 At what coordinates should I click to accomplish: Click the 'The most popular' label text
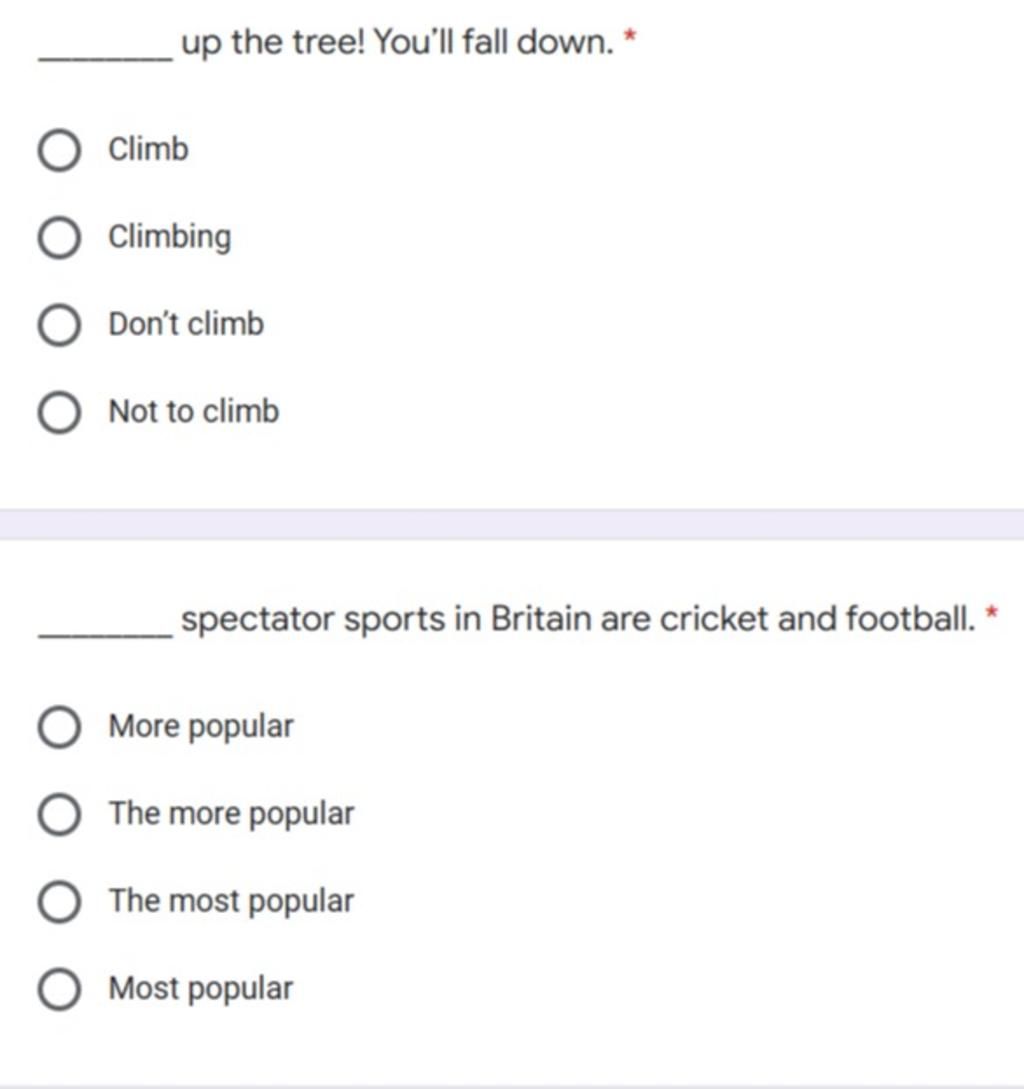click(x=231, y=901)
